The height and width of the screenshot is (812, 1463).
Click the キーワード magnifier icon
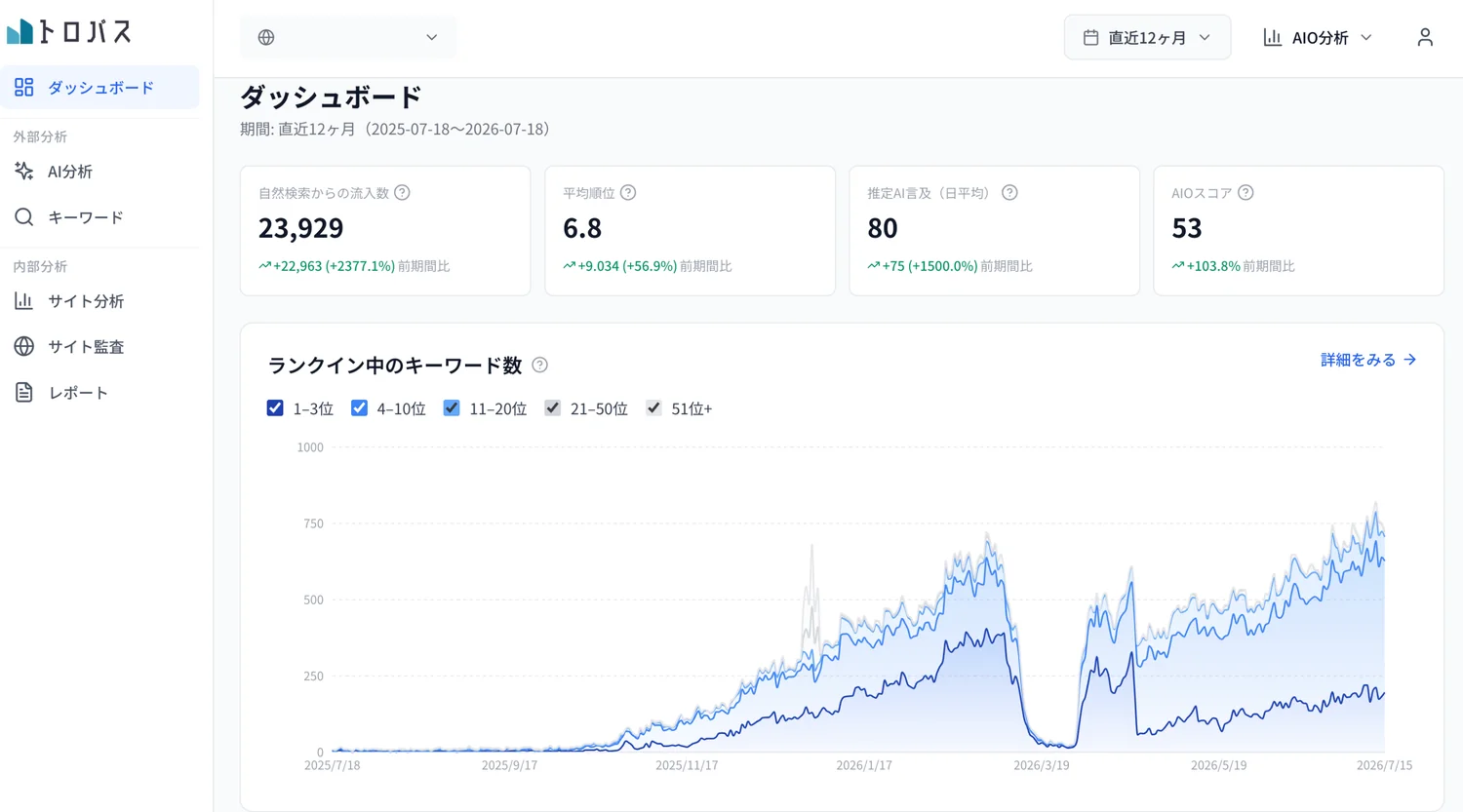(x=24, y=217)
